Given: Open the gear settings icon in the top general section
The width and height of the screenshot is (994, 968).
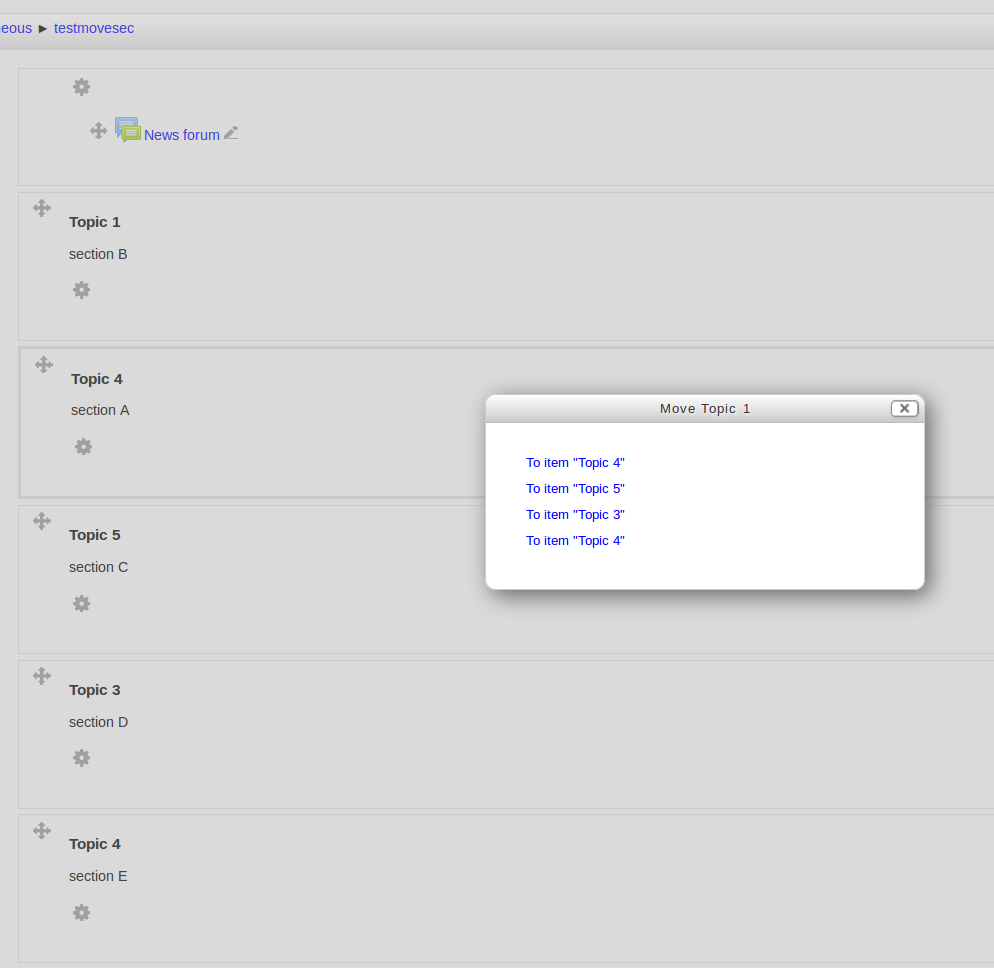Looking at the screenshot, I should tap(82, 87).
